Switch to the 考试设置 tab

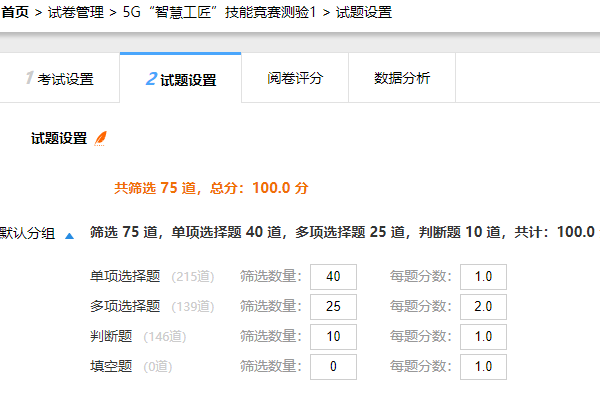point(60,78)
